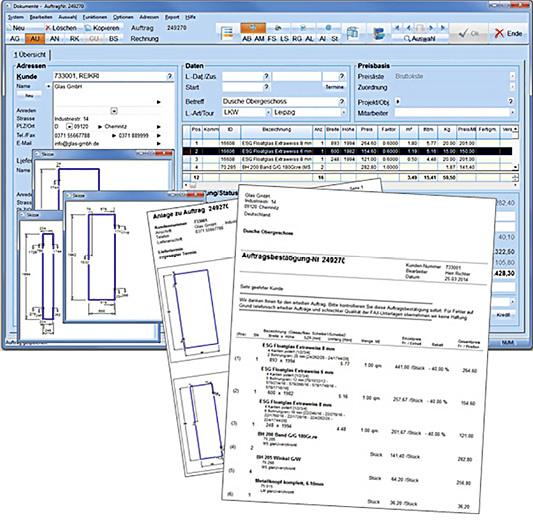Click the Bezeichnung column header
This screenshot has height=529, width=533.
tap(276, 130)
